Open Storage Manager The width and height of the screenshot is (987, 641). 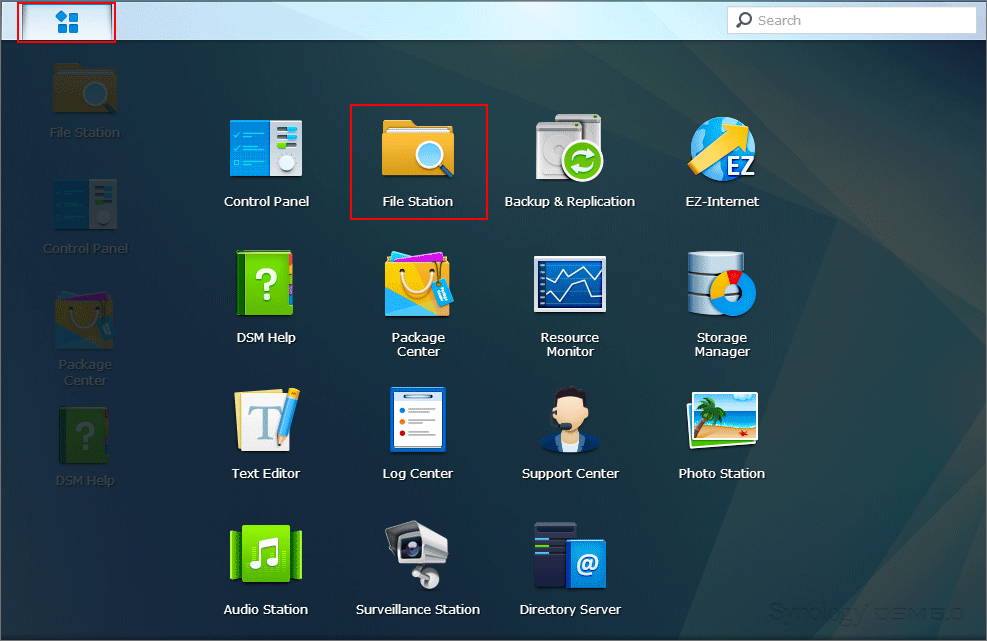tap(722, 305)
